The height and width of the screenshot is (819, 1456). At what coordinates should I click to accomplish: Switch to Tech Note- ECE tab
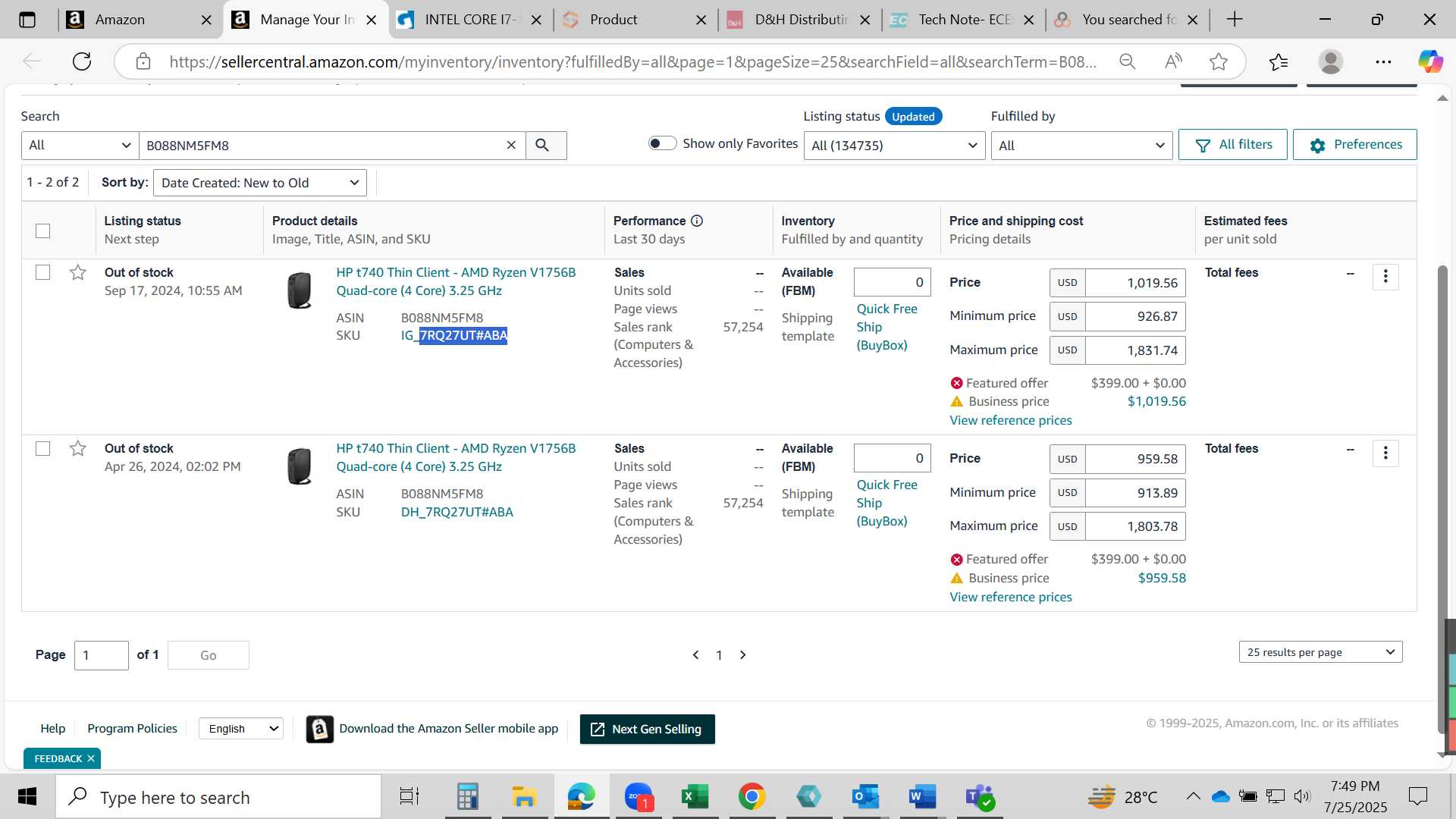(964, 20)
